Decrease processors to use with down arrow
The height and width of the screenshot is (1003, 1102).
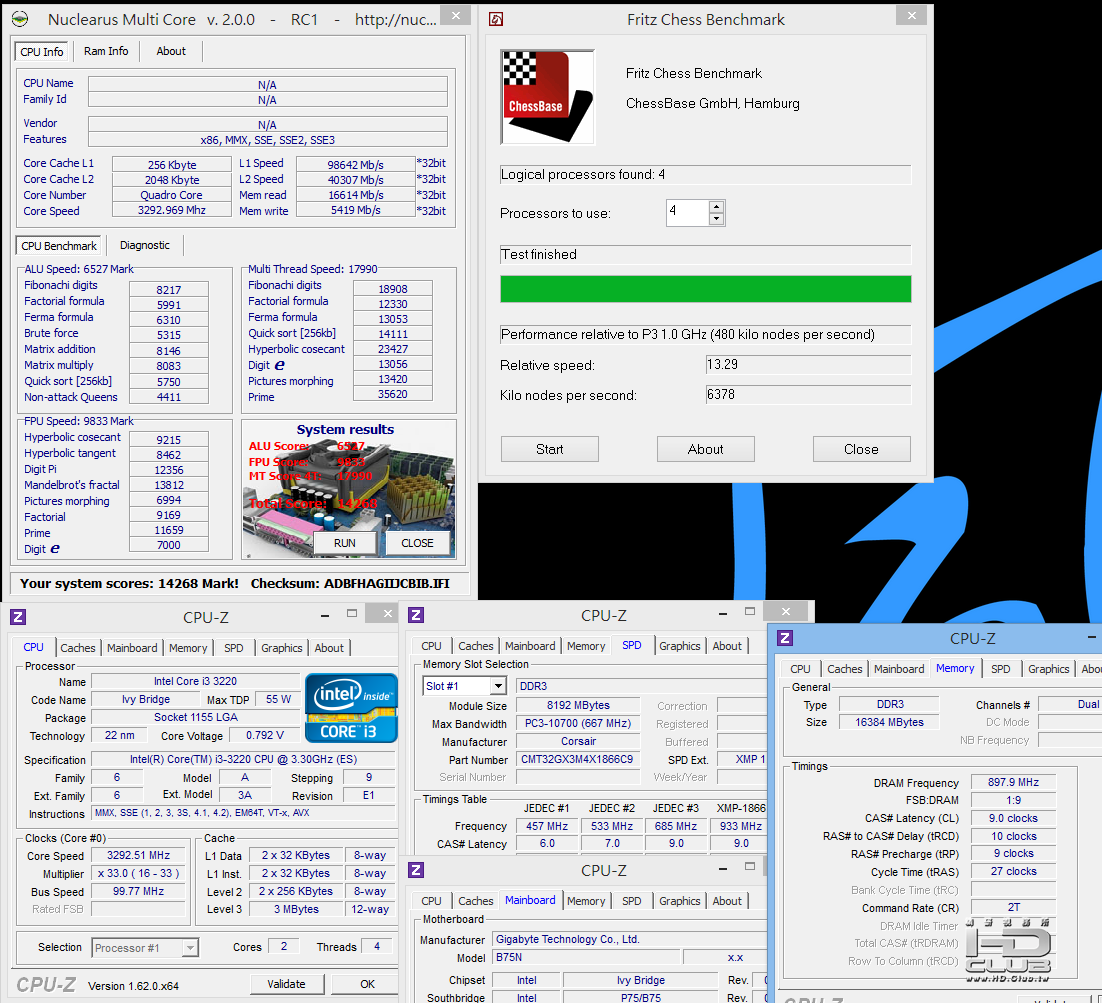pyautogui.click(x=716, y=219)
